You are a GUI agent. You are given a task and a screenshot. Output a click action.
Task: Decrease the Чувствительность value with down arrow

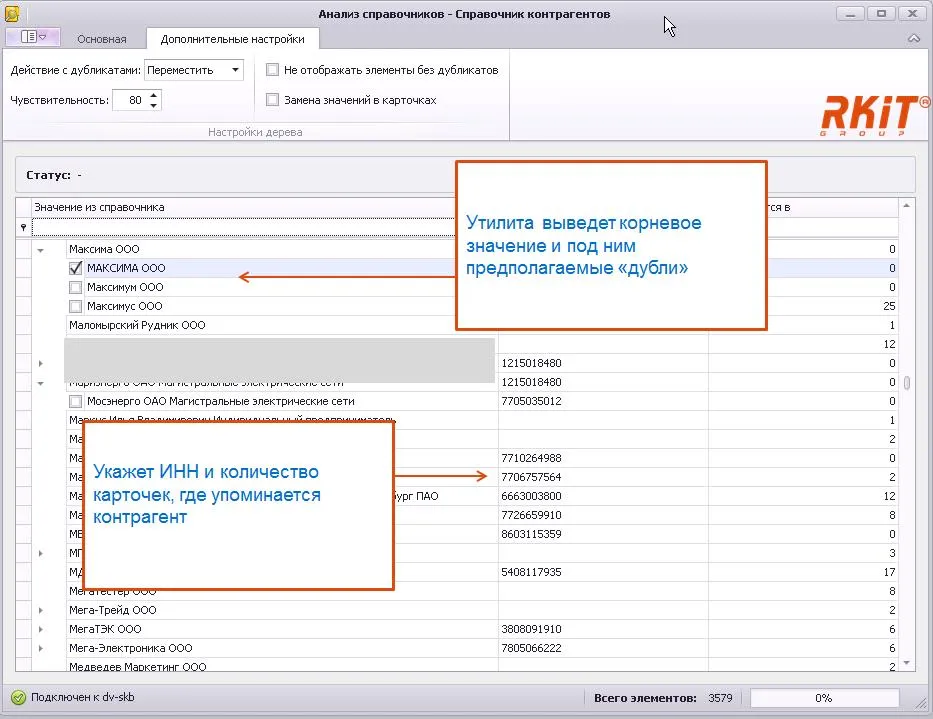click(x=153, y=105)
